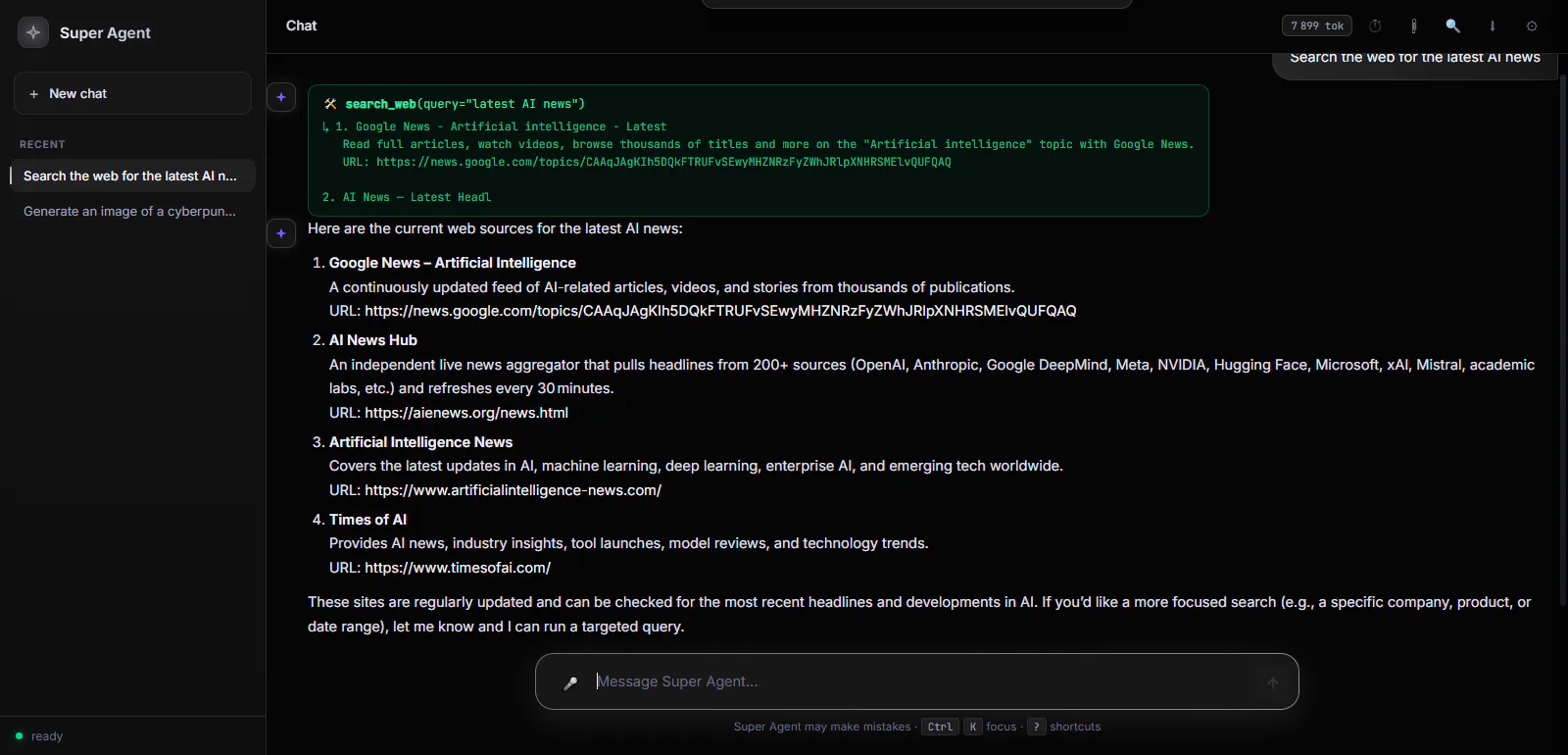1568x755 pixels.
Task: Click the 'Times of AI' heading
Action: point(367,520)
